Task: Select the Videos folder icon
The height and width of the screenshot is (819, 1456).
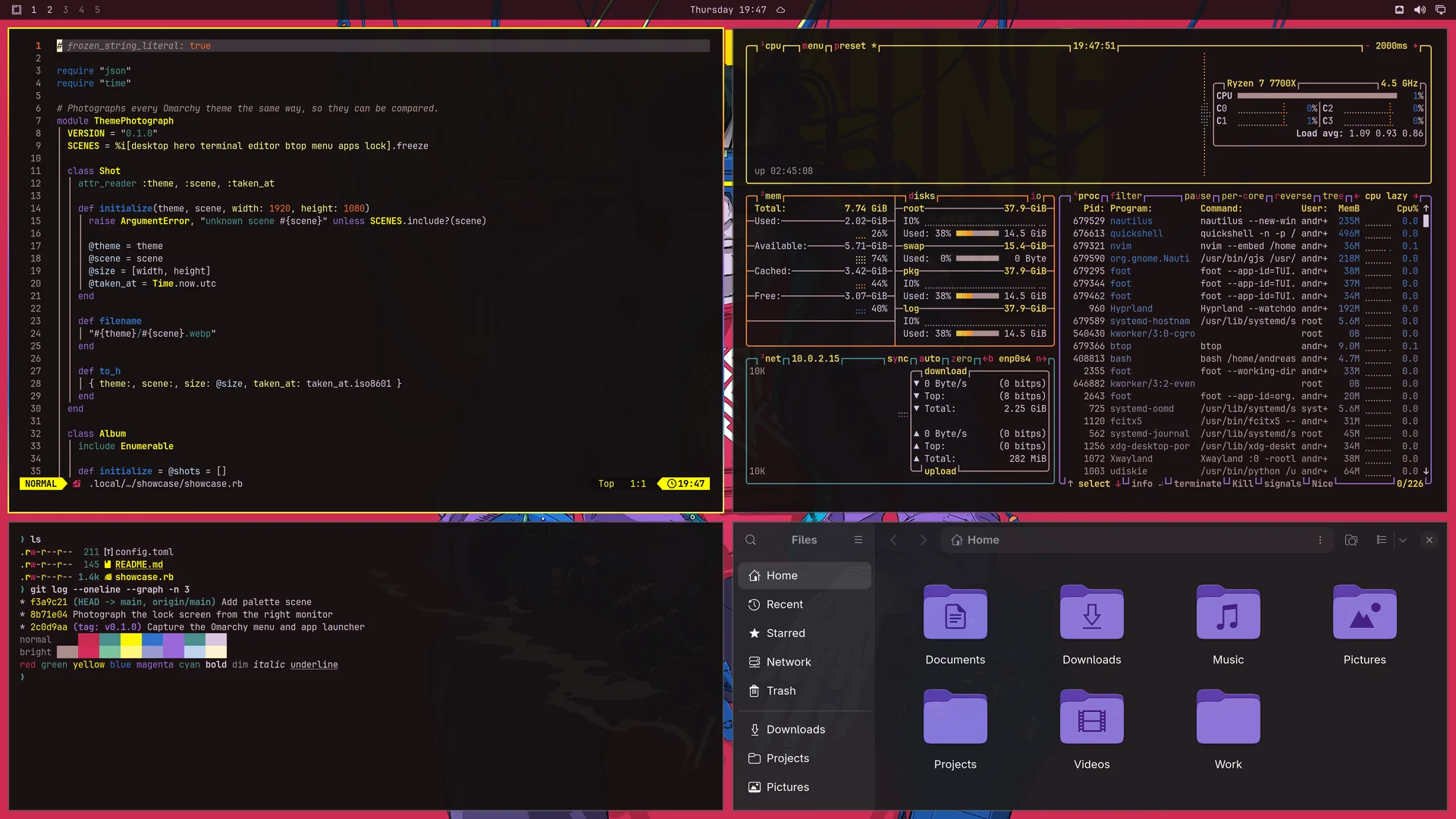Action: (1092, 717)
